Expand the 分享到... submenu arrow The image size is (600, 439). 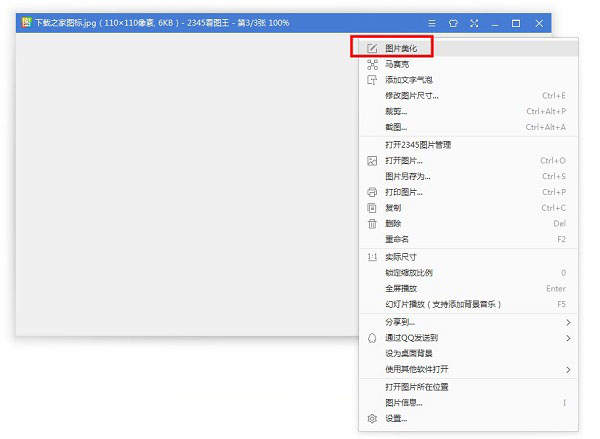coord(568,323)
